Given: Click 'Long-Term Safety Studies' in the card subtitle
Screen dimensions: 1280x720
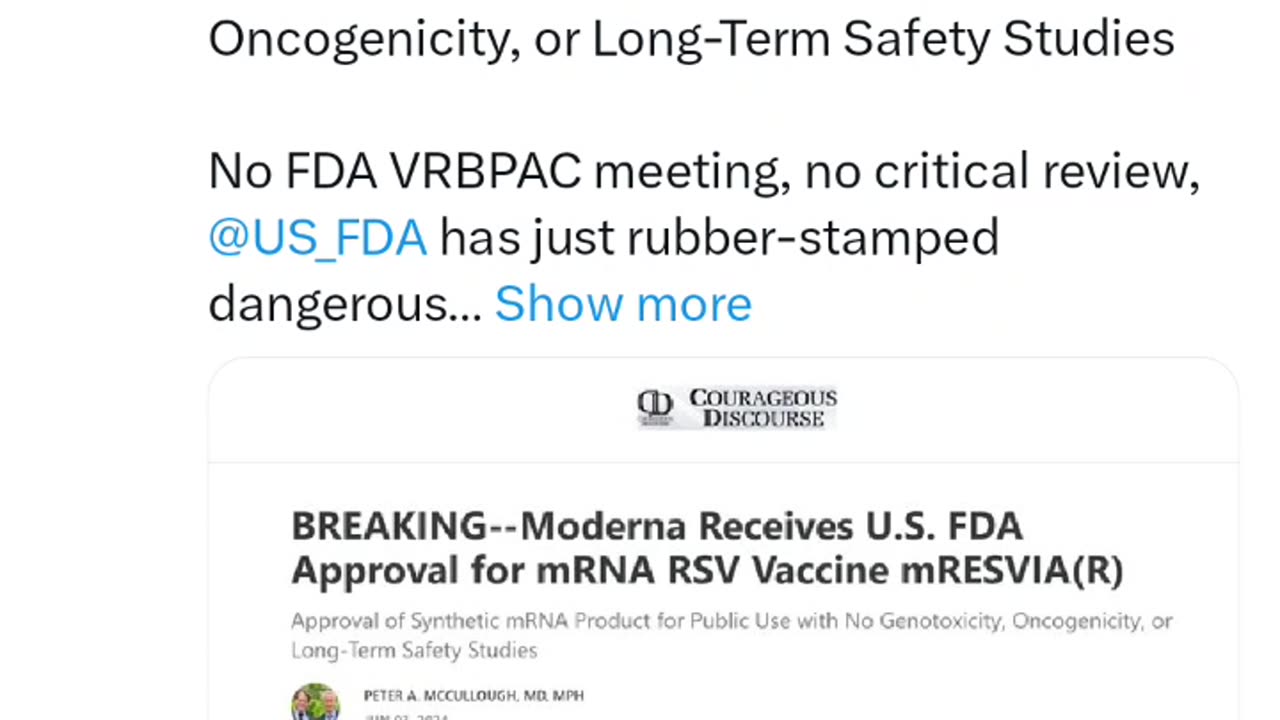Looking at the screenshot, I should [414, 650].
